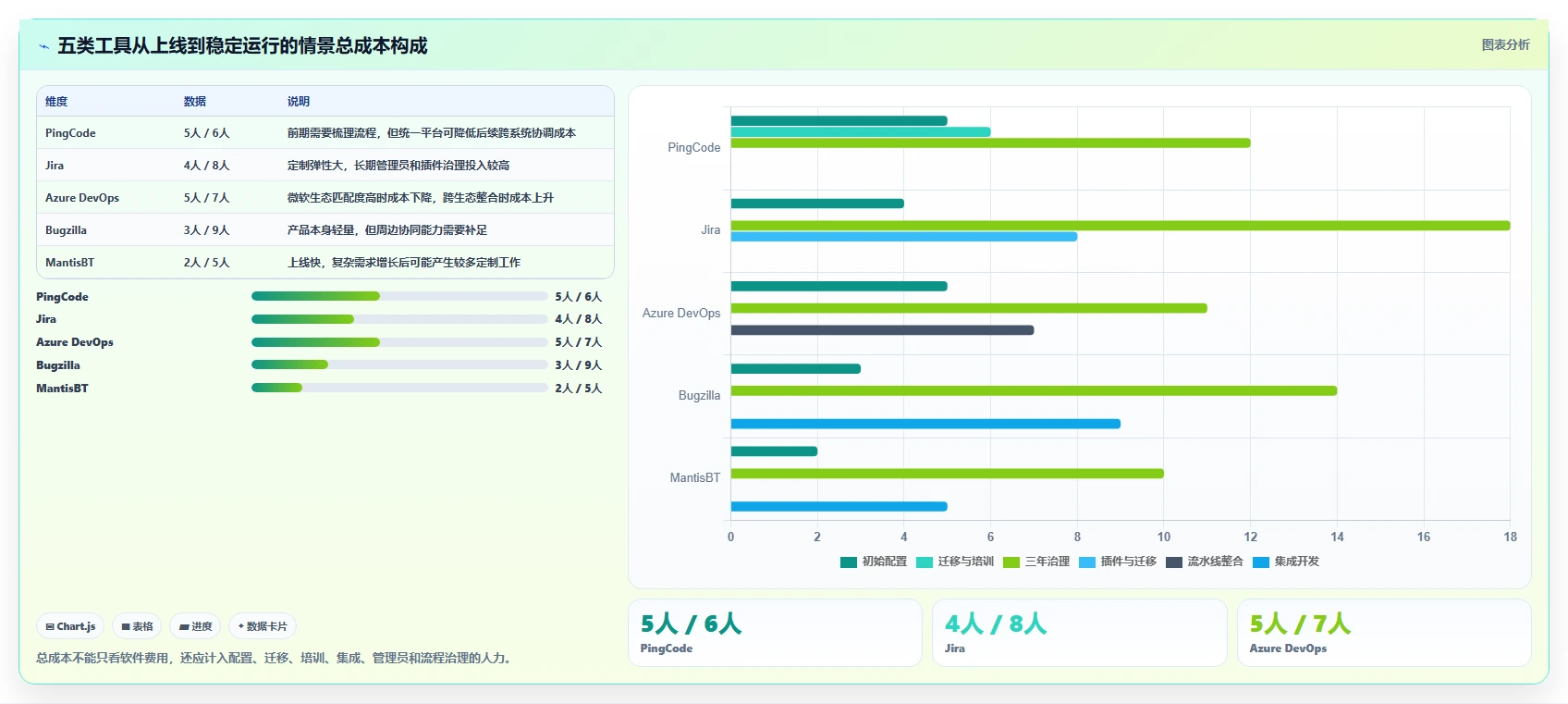Click the Chart.js chip
Image resolution: width=1568 pixels, height=704 pixels.
click(x=70, y=626)
